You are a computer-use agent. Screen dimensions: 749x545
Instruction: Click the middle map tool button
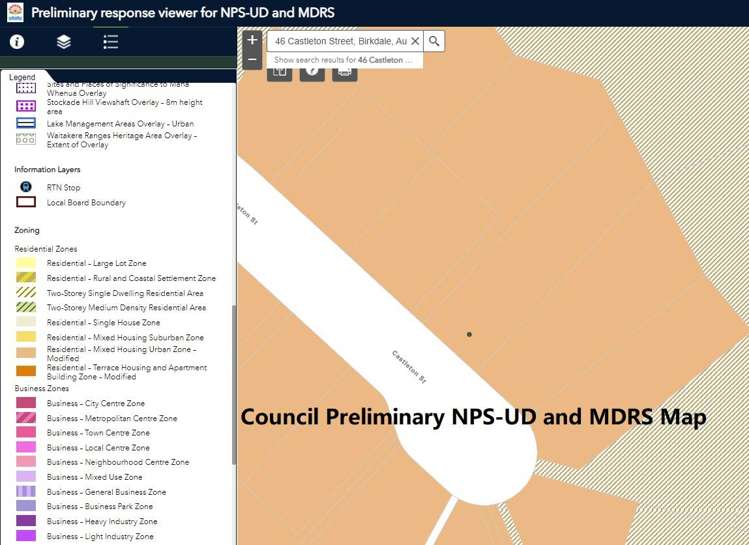[x=312, y=71]
